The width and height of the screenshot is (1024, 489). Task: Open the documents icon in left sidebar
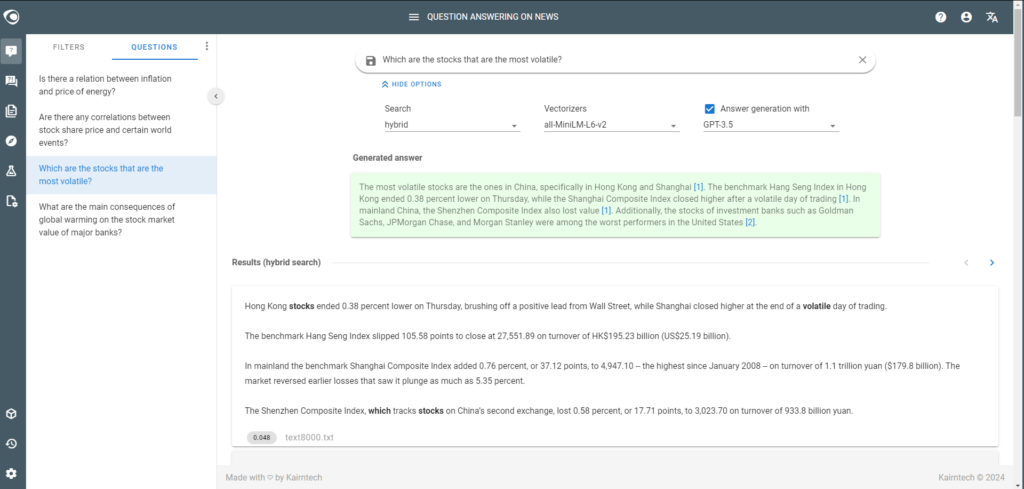[x=11, y=111]
